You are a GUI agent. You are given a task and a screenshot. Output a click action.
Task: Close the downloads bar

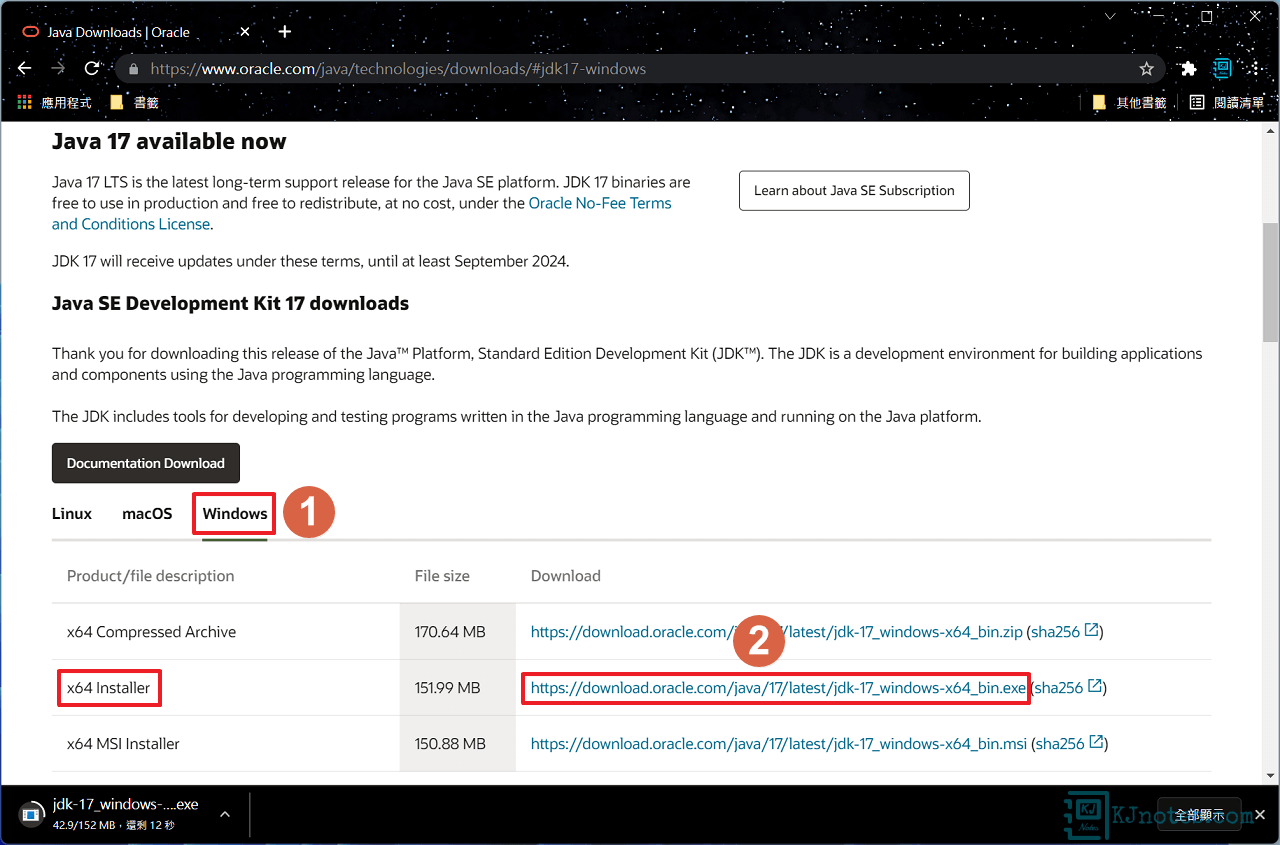[x=1261, y=814]
